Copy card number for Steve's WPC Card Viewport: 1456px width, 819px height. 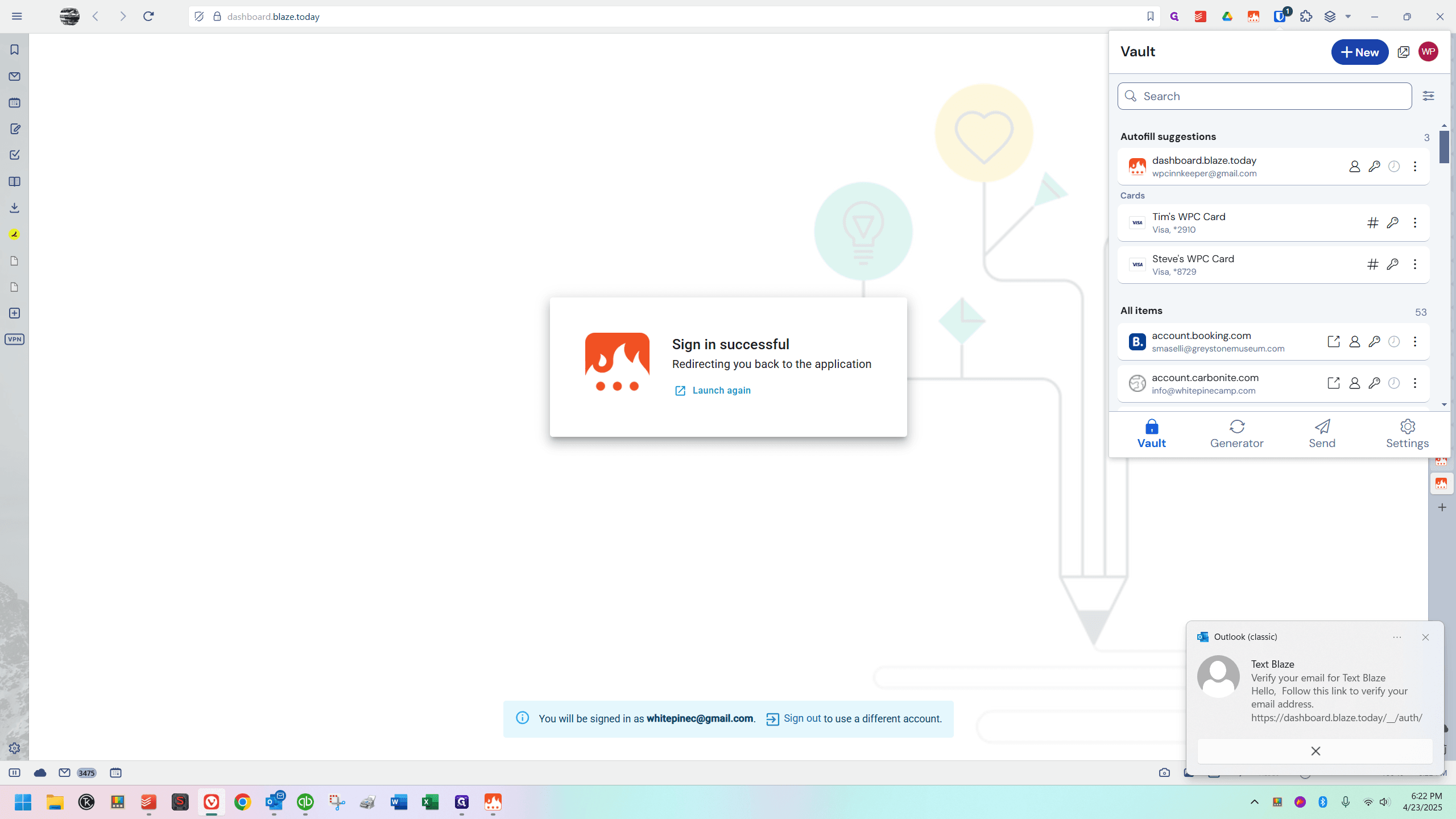click(1373, 264)
